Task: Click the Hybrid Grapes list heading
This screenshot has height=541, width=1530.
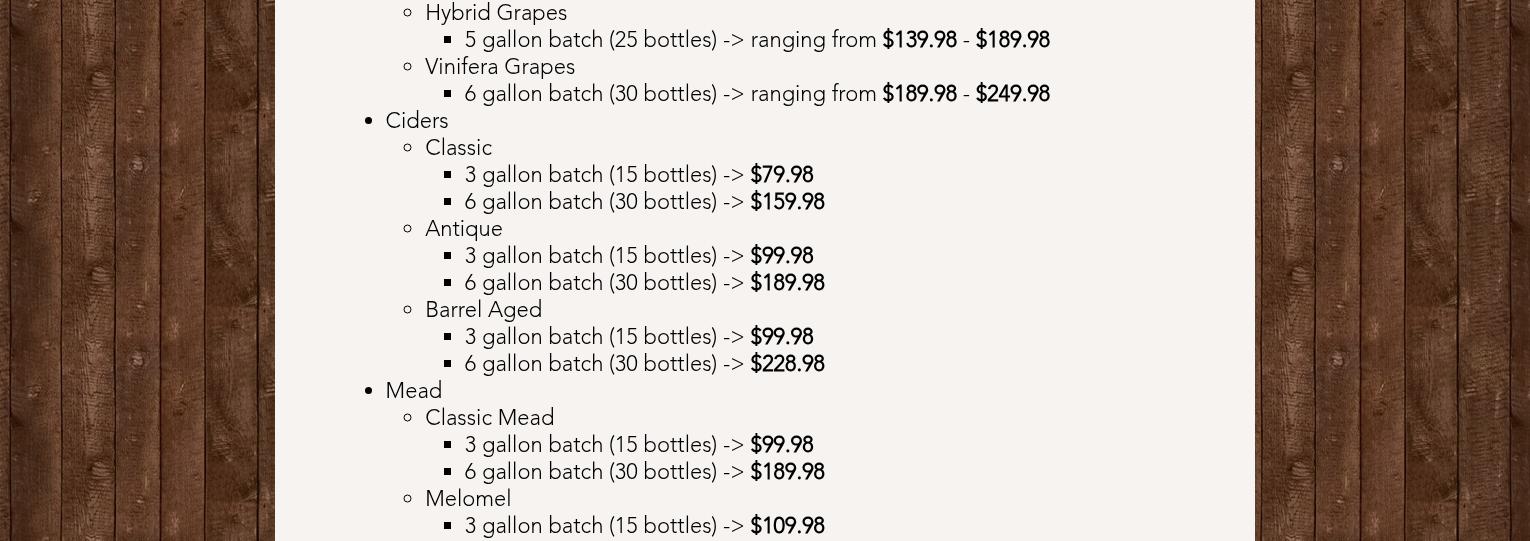Action: [495, 13]
